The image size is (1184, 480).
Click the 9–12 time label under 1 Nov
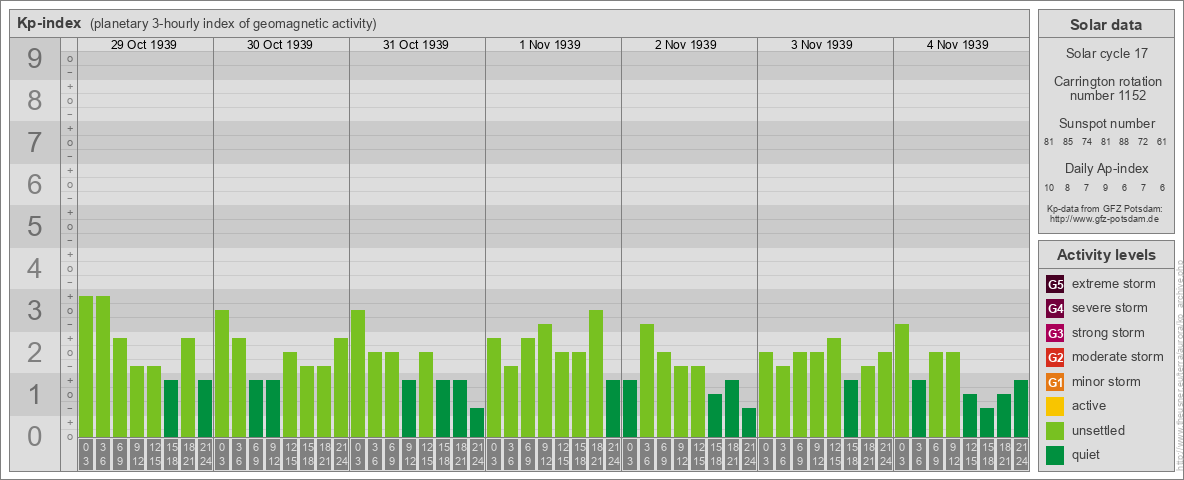545,456
